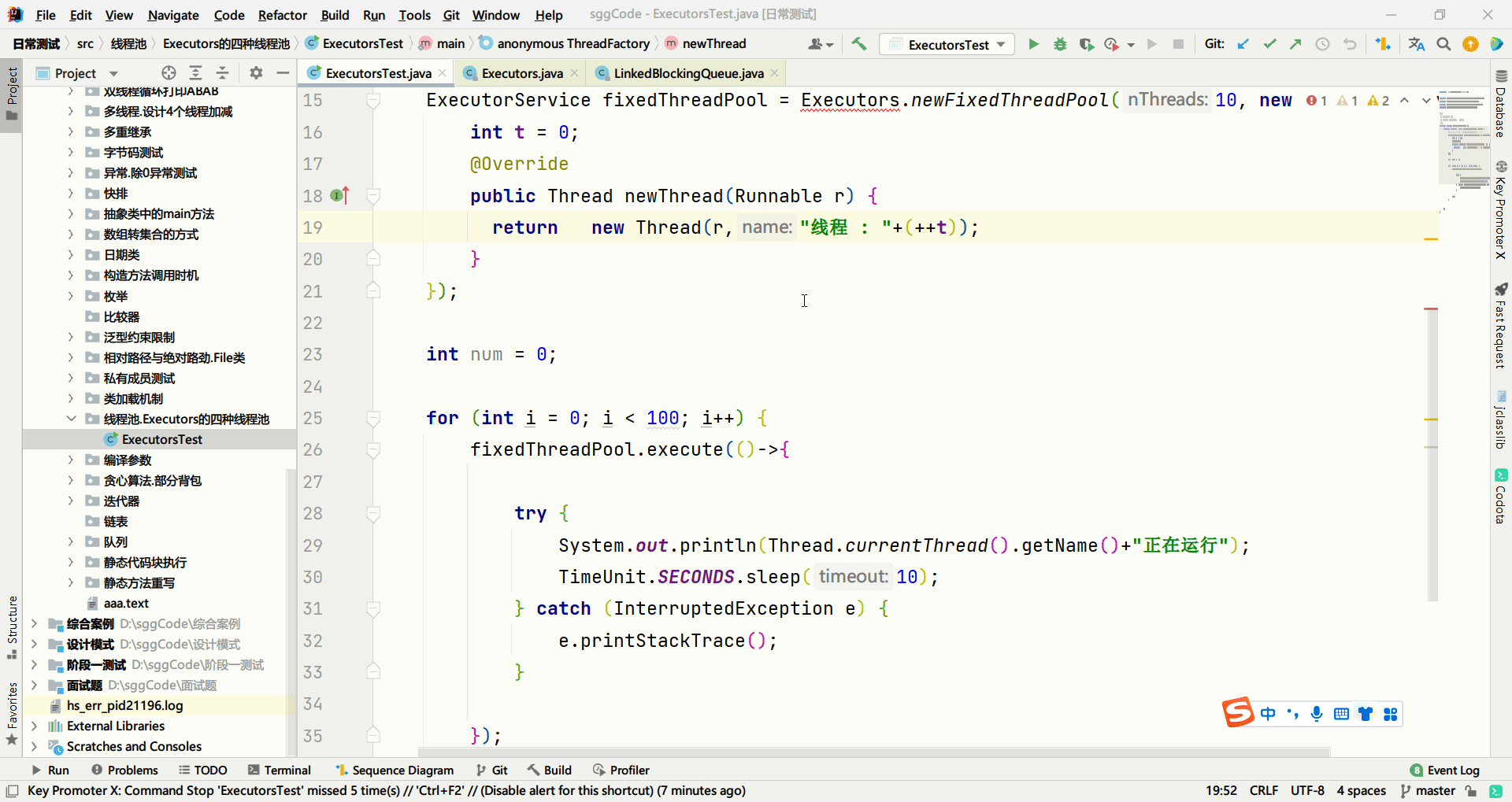Toggle fold marker on line 28

(373, 513)
